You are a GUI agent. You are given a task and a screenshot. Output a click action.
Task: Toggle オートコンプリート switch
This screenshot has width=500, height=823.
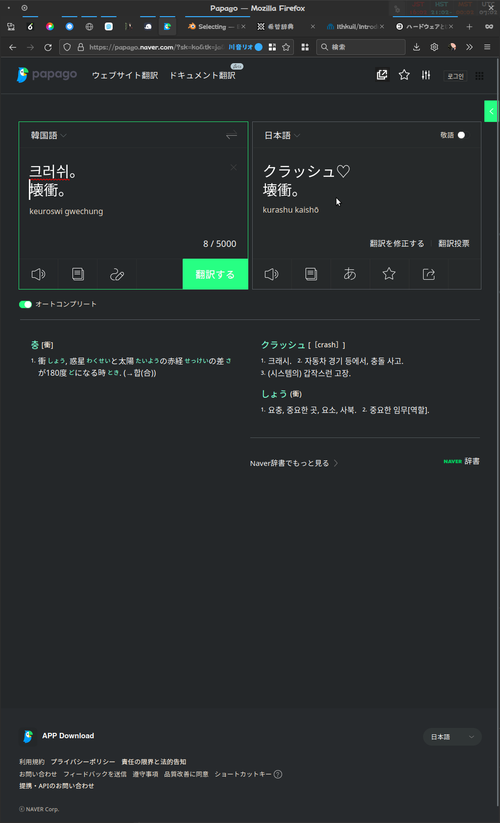pos(25,304)
